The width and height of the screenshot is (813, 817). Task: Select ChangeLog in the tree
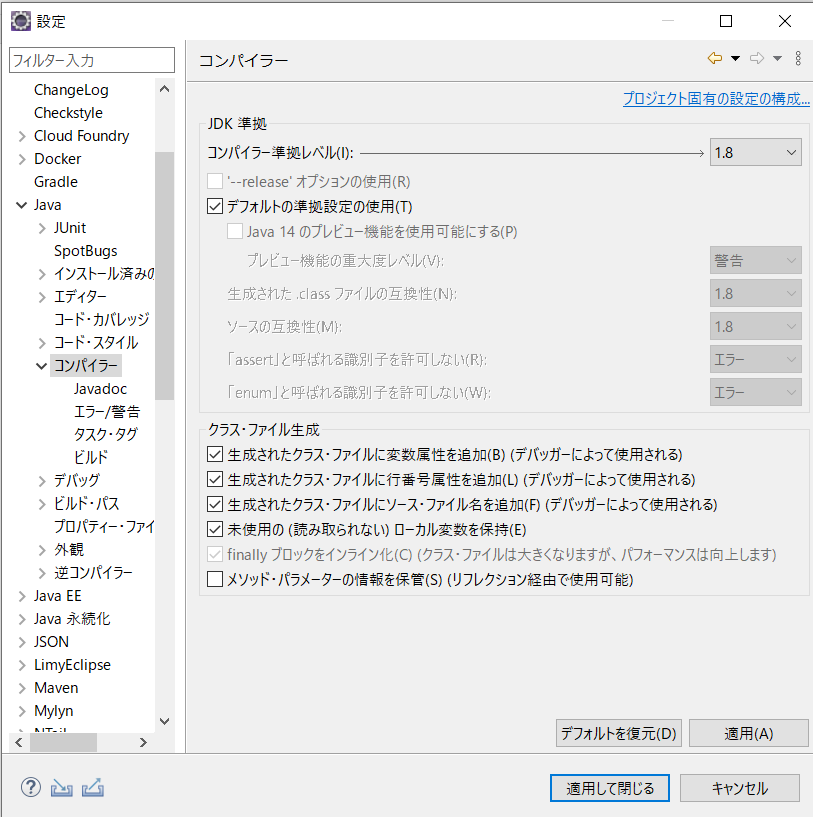tap(71, 90)
